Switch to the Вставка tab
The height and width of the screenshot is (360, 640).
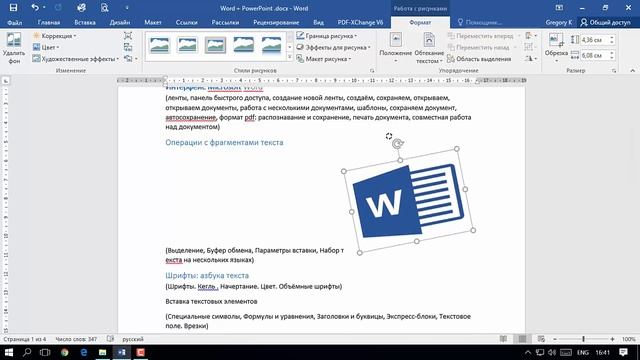coord(85,22)
